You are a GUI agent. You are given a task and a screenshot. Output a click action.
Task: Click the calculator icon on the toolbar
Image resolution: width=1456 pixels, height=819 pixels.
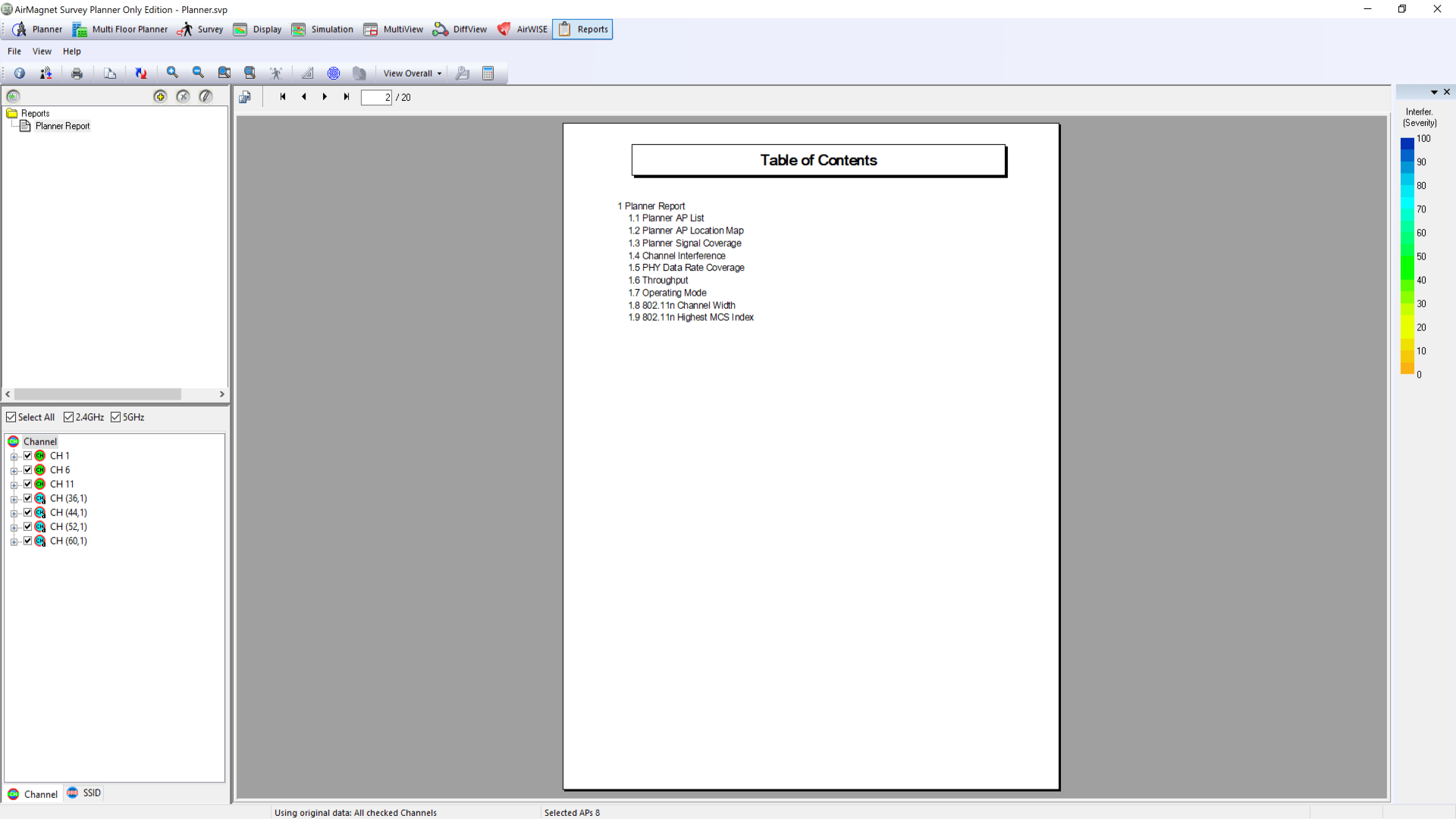tap(488, 73)
